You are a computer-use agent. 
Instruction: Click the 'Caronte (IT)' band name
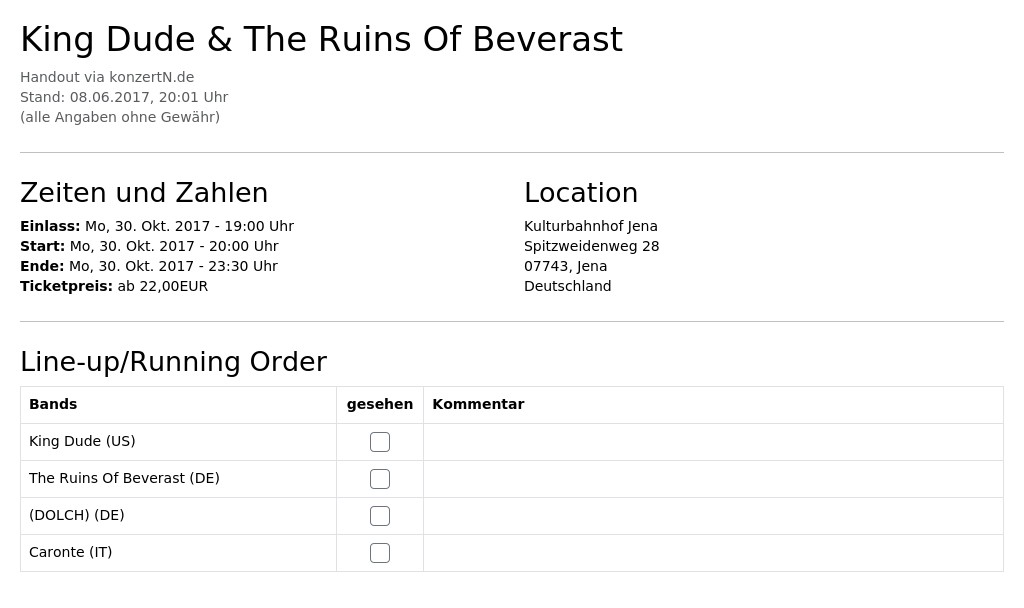(x=71, y=552)
